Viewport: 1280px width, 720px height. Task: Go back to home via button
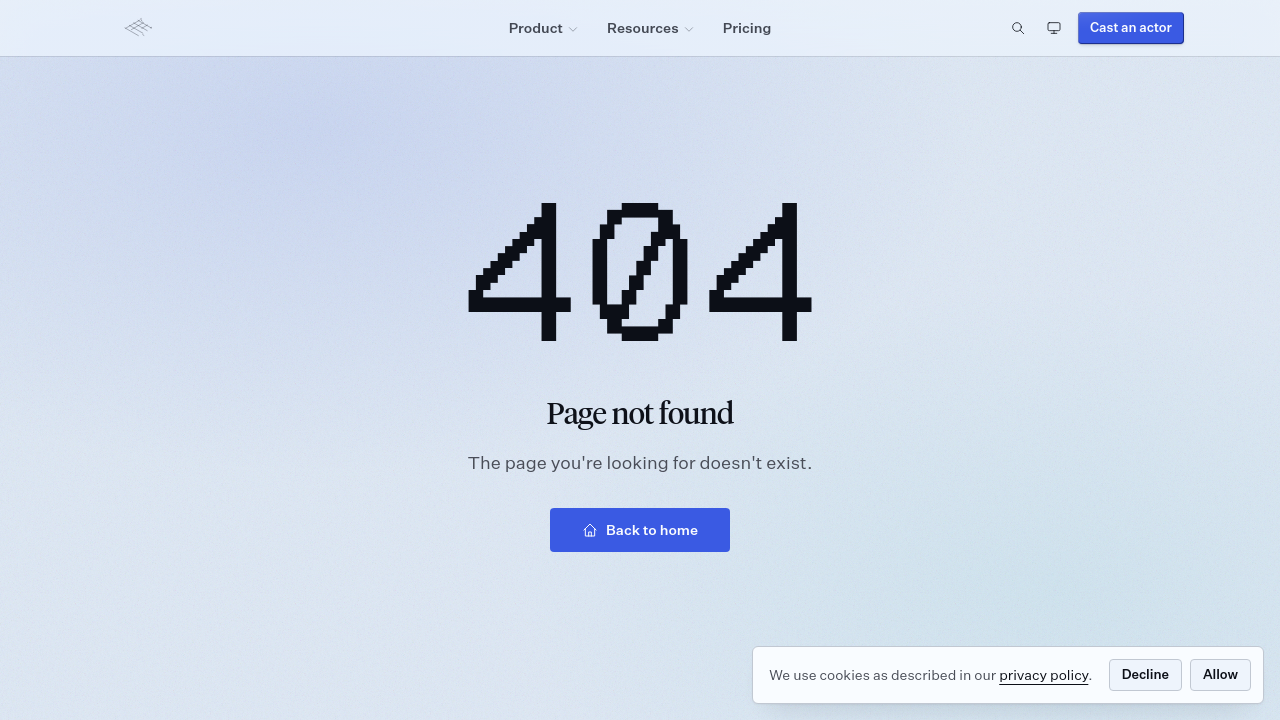[x=640, y=530]
